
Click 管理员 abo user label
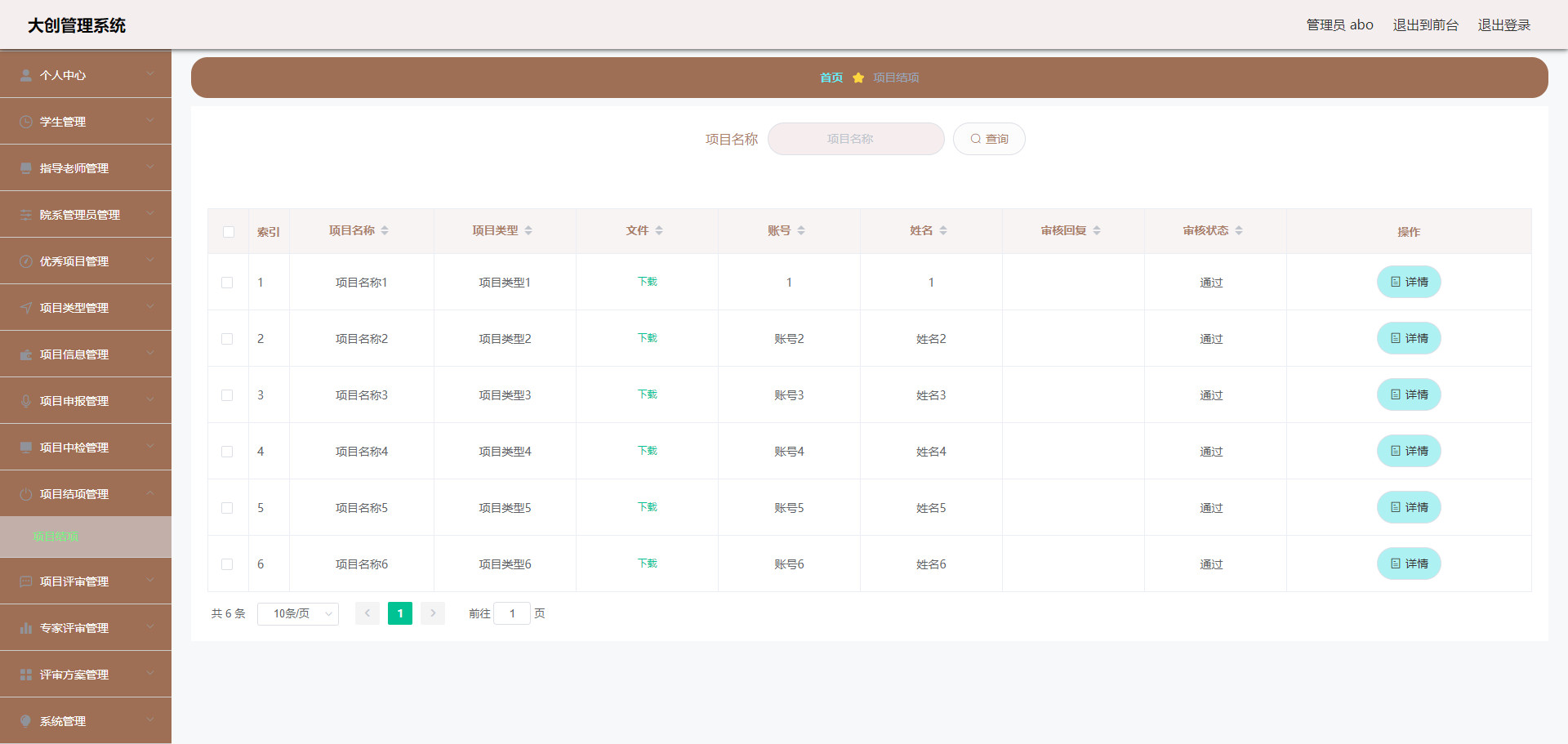point(1339,25)
